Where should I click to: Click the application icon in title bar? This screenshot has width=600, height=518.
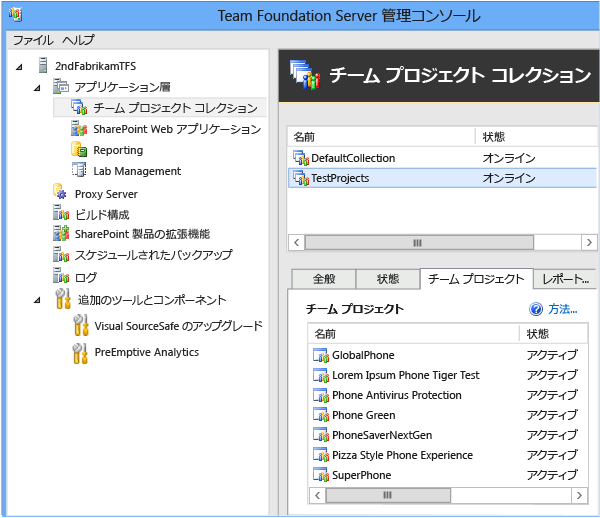(x=15, y=15)
